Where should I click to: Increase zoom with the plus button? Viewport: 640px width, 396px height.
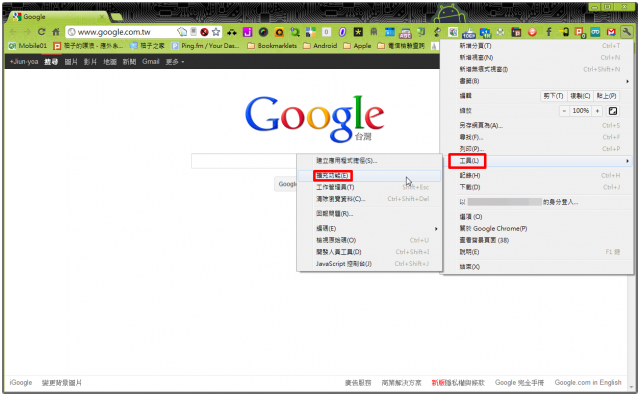point(597,111)
